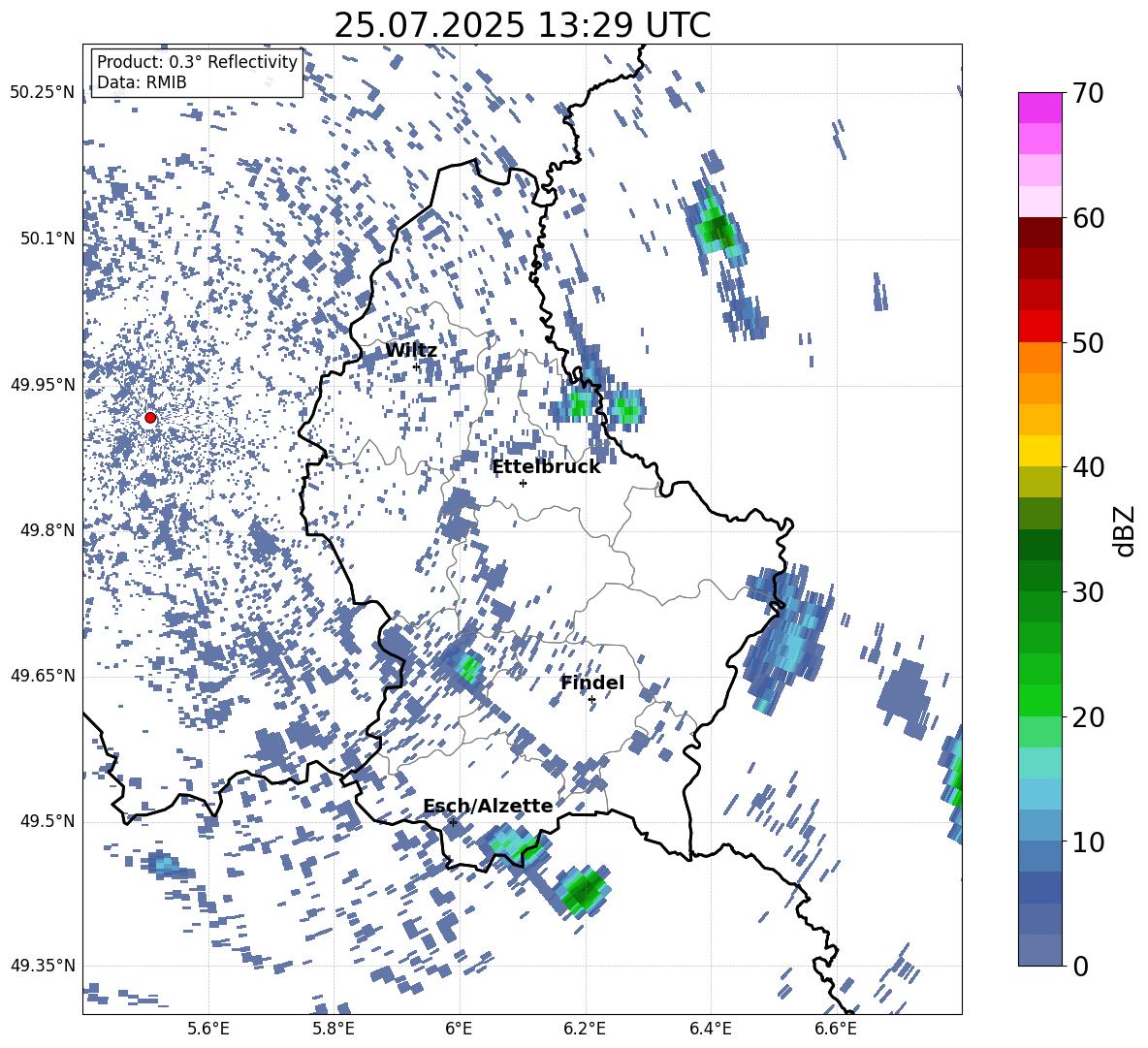This screenshot has height=1048, width=1148.
Task: Click the green echo cell south of Esch/Alzette
Action: 584,891
